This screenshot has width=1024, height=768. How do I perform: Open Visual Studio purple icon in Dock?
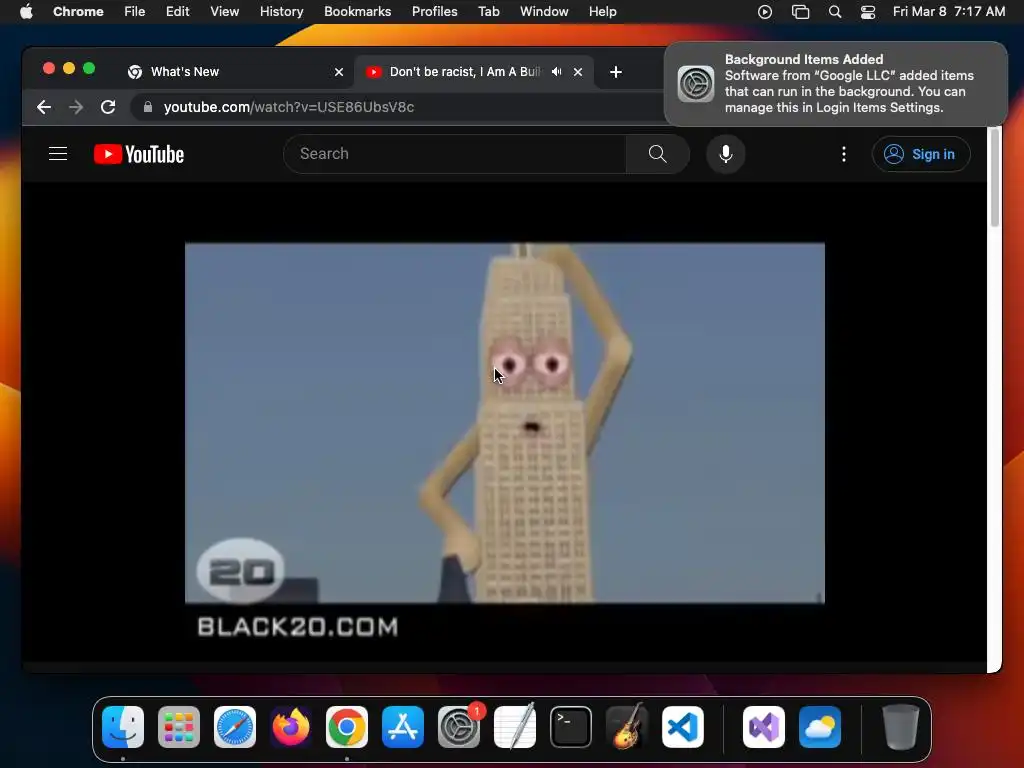pyautogui.click(x=764, y=727)
